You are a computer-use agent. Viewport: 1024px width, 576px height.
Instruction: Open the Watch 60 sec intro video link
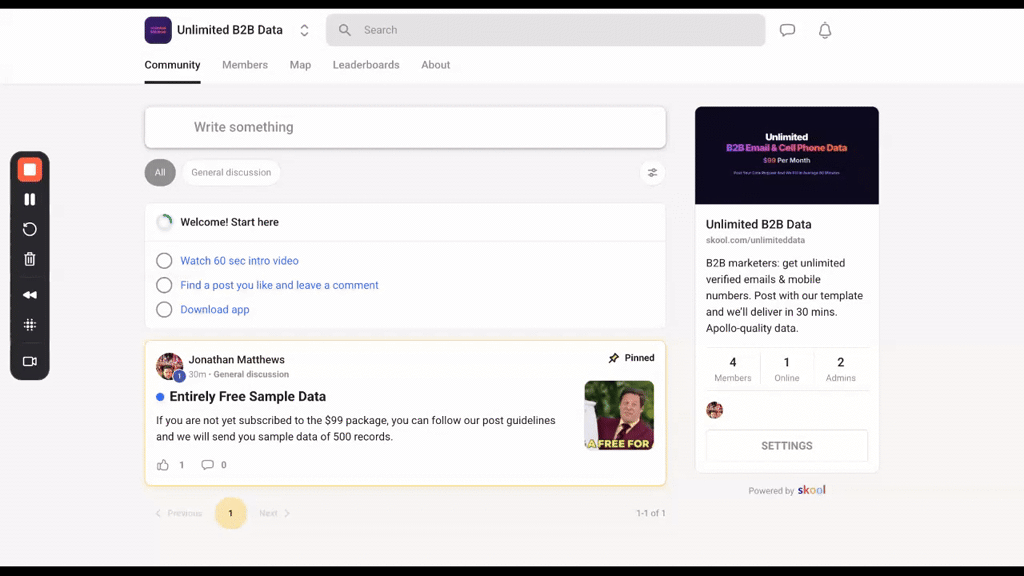[x=239, y=261]
